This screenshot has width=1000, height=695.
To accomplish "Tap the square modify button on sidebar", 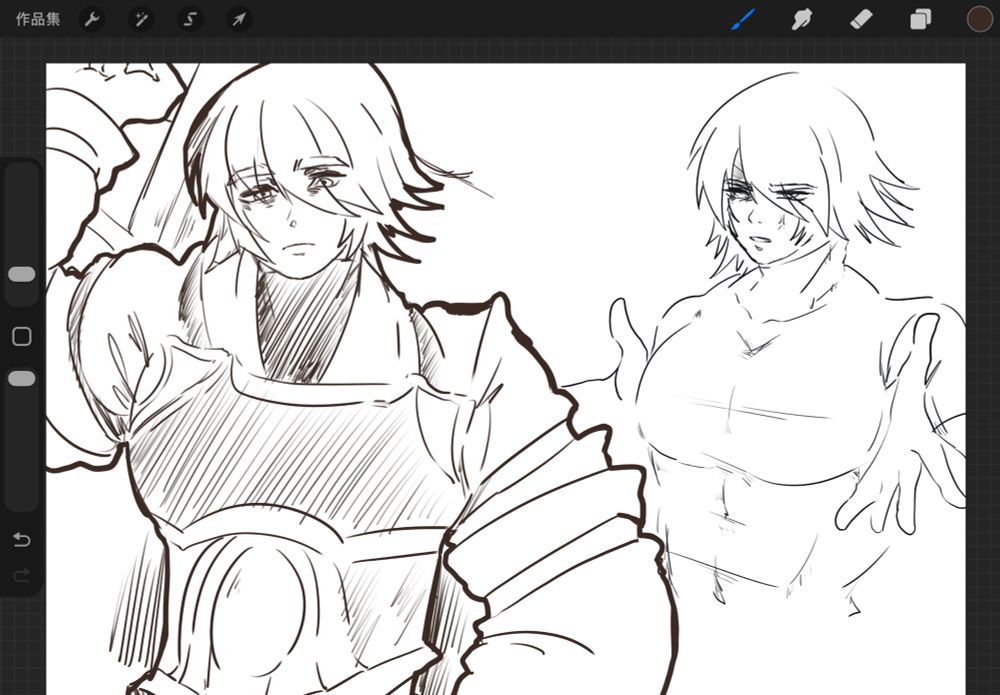I will click(22, 336).
